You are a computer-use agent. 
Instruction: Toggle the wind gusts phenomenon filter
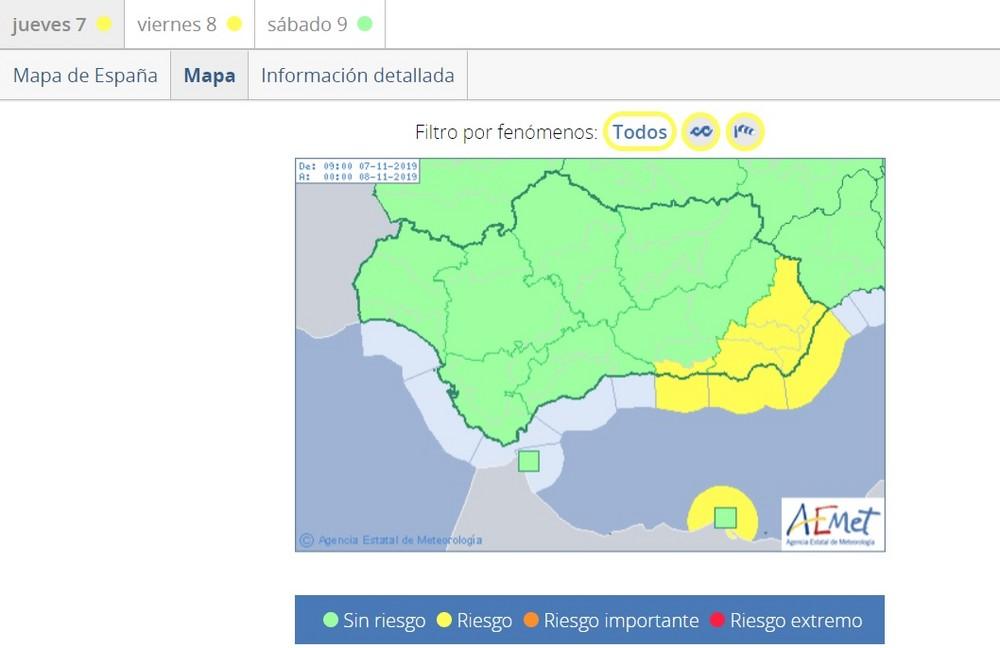click(x=744, y=131)
